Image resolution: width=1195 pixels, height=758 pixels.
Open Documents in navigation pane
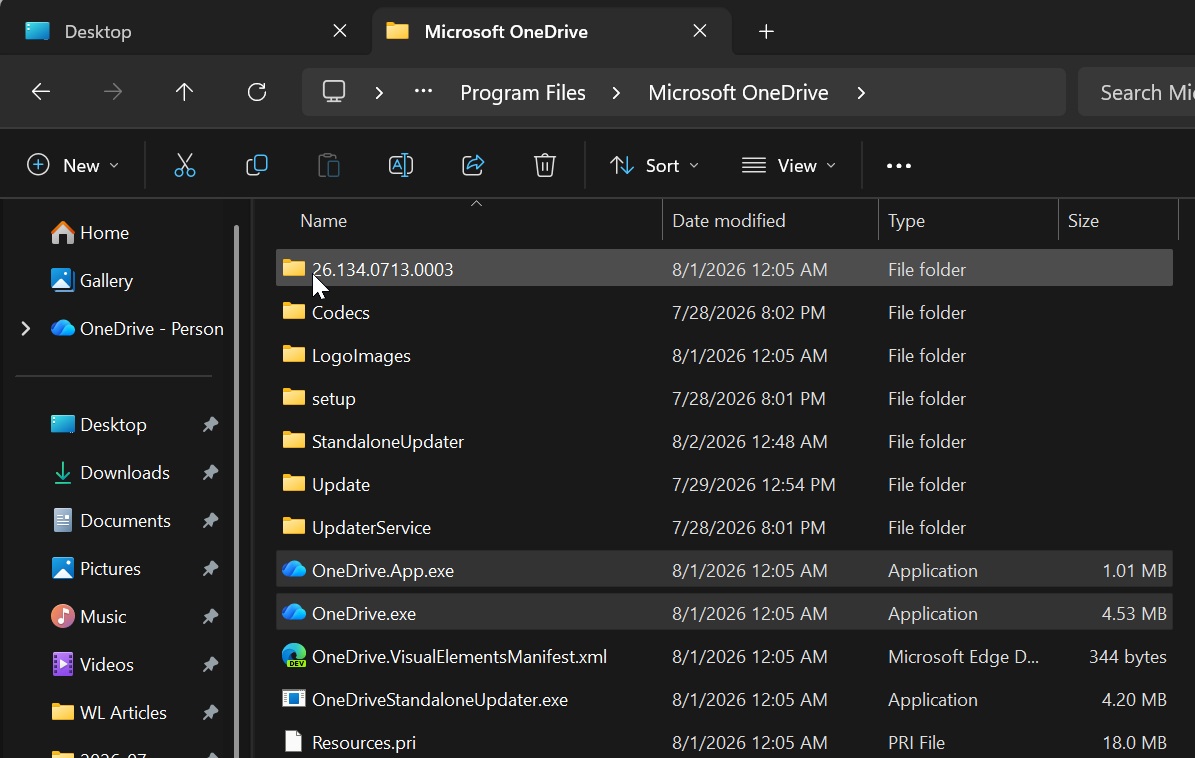click(111, 520)
